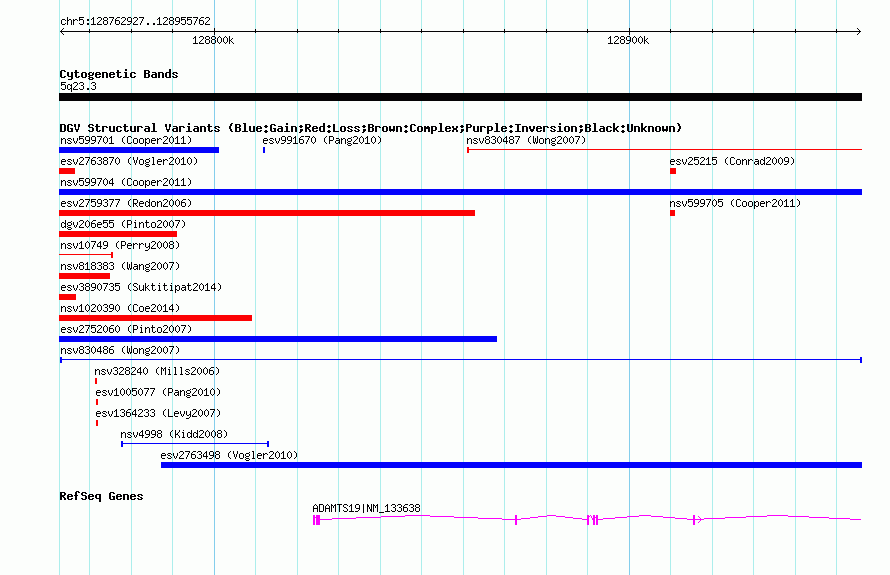Screen dimensions: 890x575
Task: Open the esv3890735 (Suktitipat2014) variant label
Action: [x=141, y=287]
